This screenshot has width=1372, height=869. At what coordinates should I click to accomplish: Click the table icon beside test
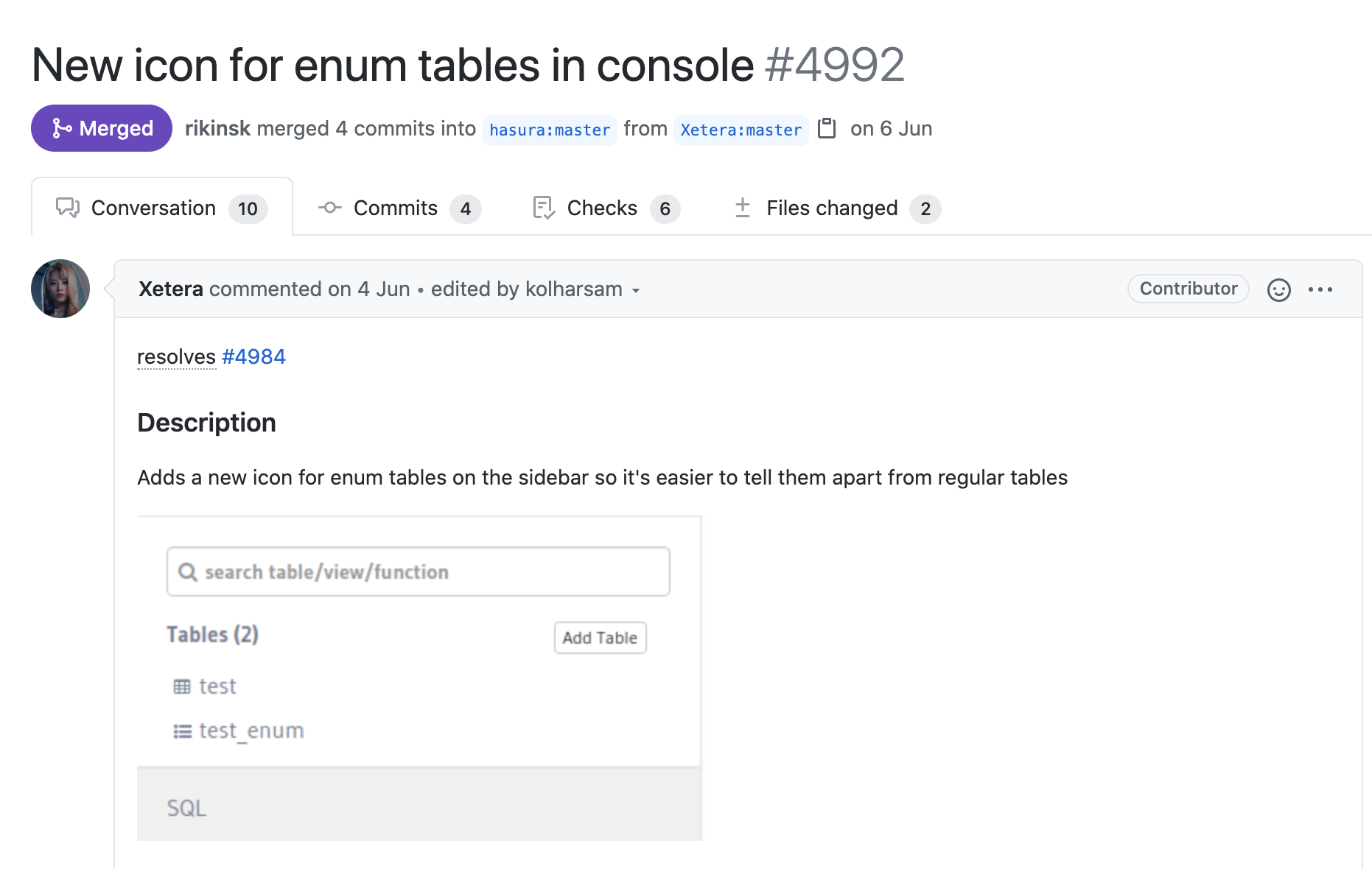182,686
